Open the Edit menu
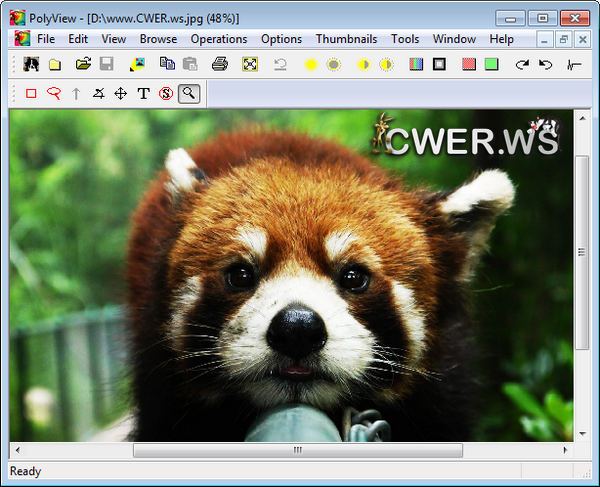Image resolution: width=600 pixels, height=487 pixels. coord(78,39)
